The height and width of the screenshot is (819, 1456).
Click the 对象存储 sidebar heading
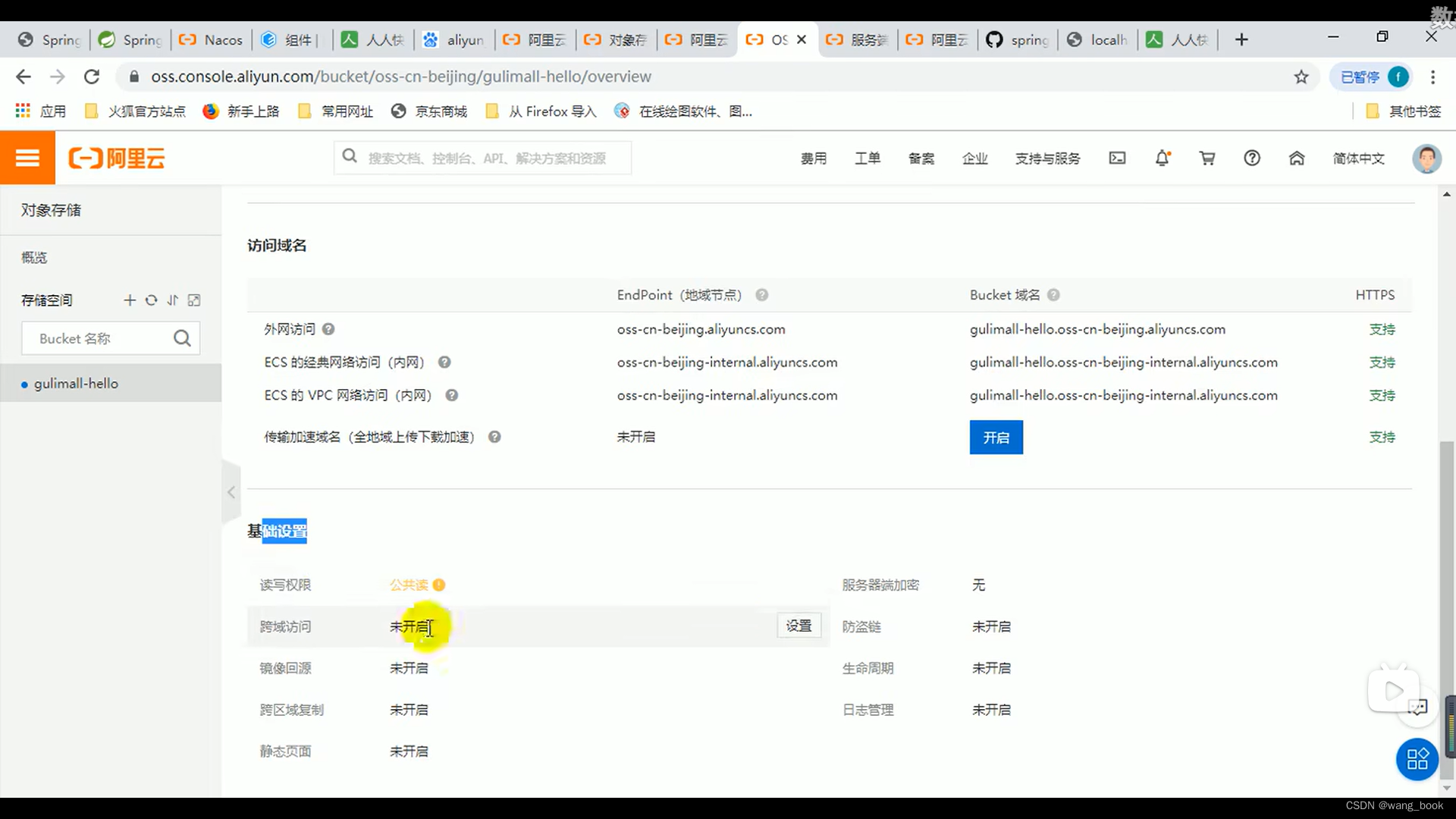point(51,210)
